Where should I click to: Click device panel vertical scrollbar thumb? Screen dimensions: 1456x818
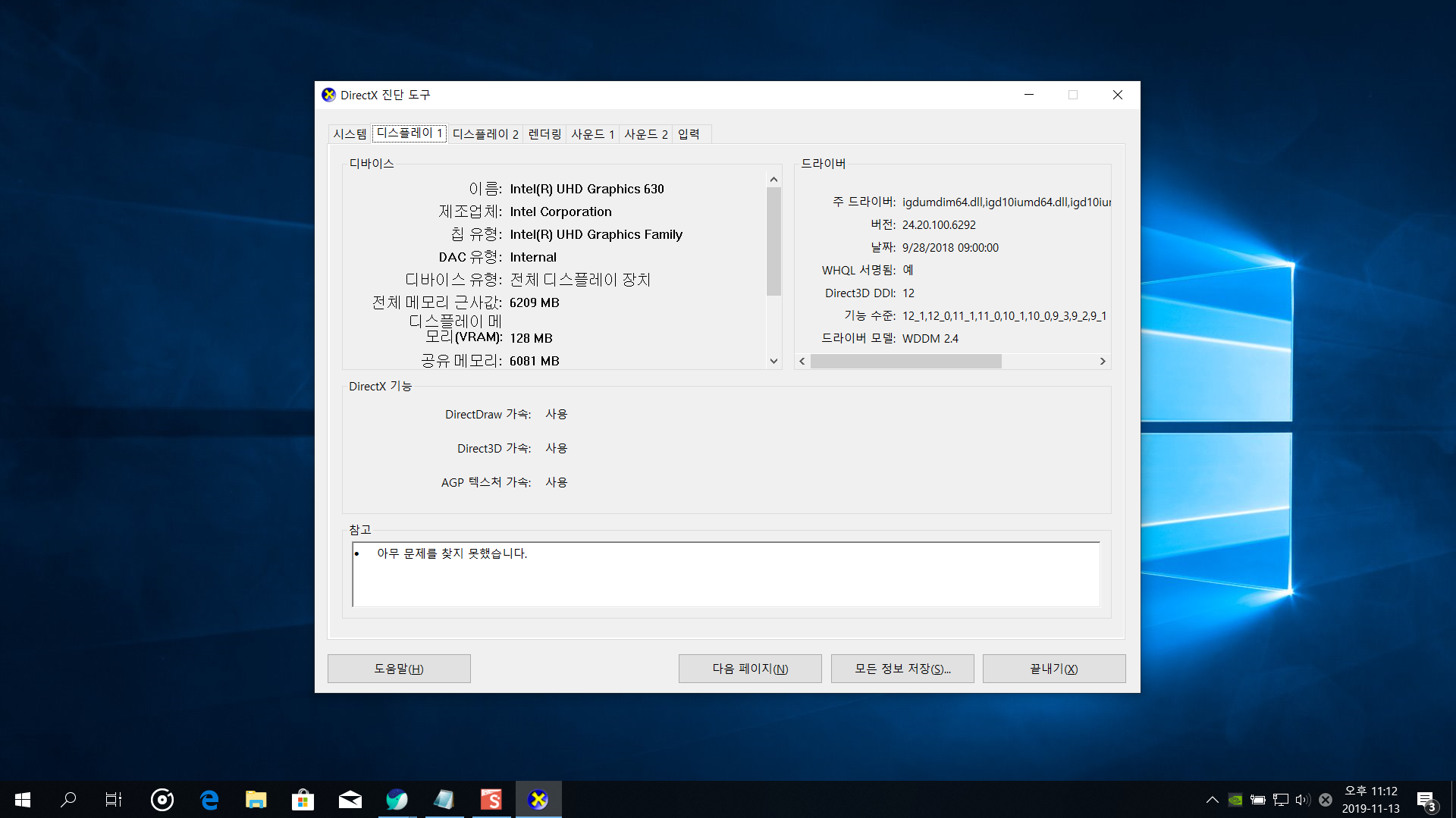[773, 241]
